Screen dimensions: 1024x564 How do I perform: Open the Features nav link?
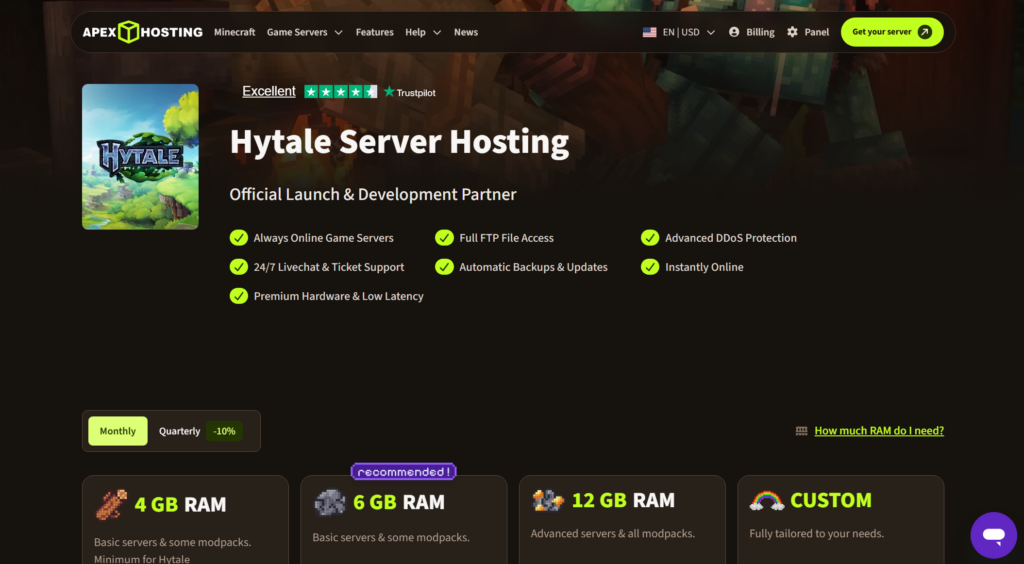pos(374,32)
